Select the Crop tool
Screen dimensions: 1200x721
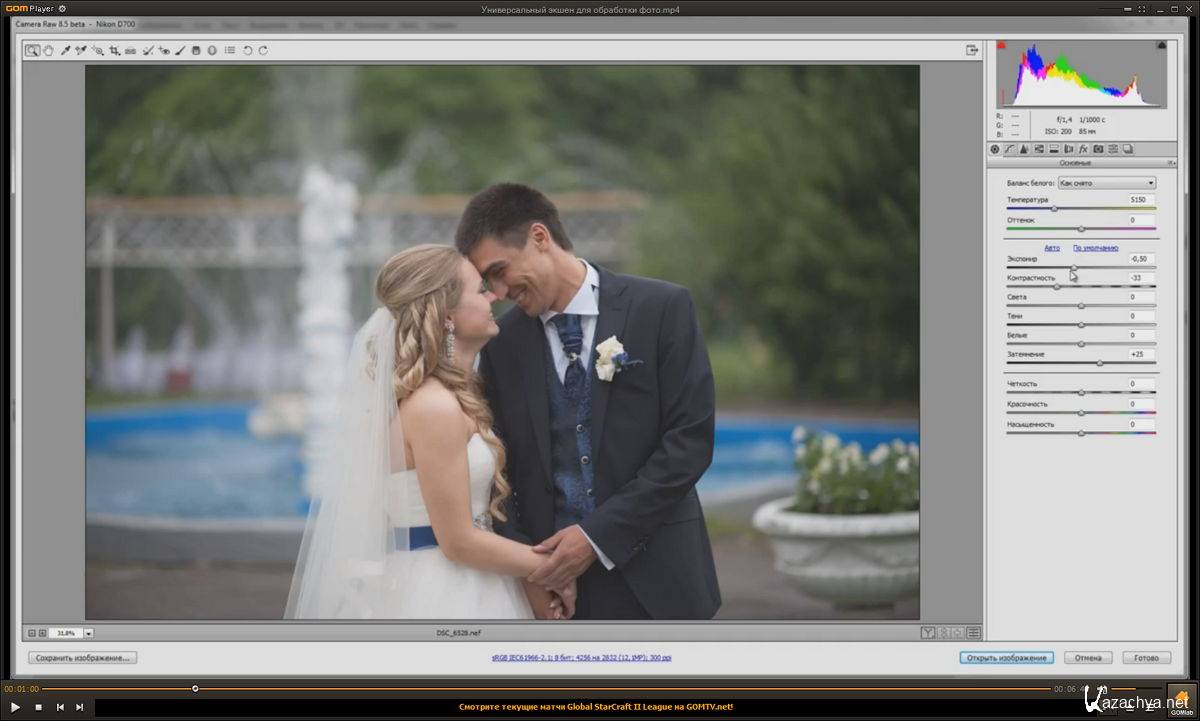coord(114,50)
